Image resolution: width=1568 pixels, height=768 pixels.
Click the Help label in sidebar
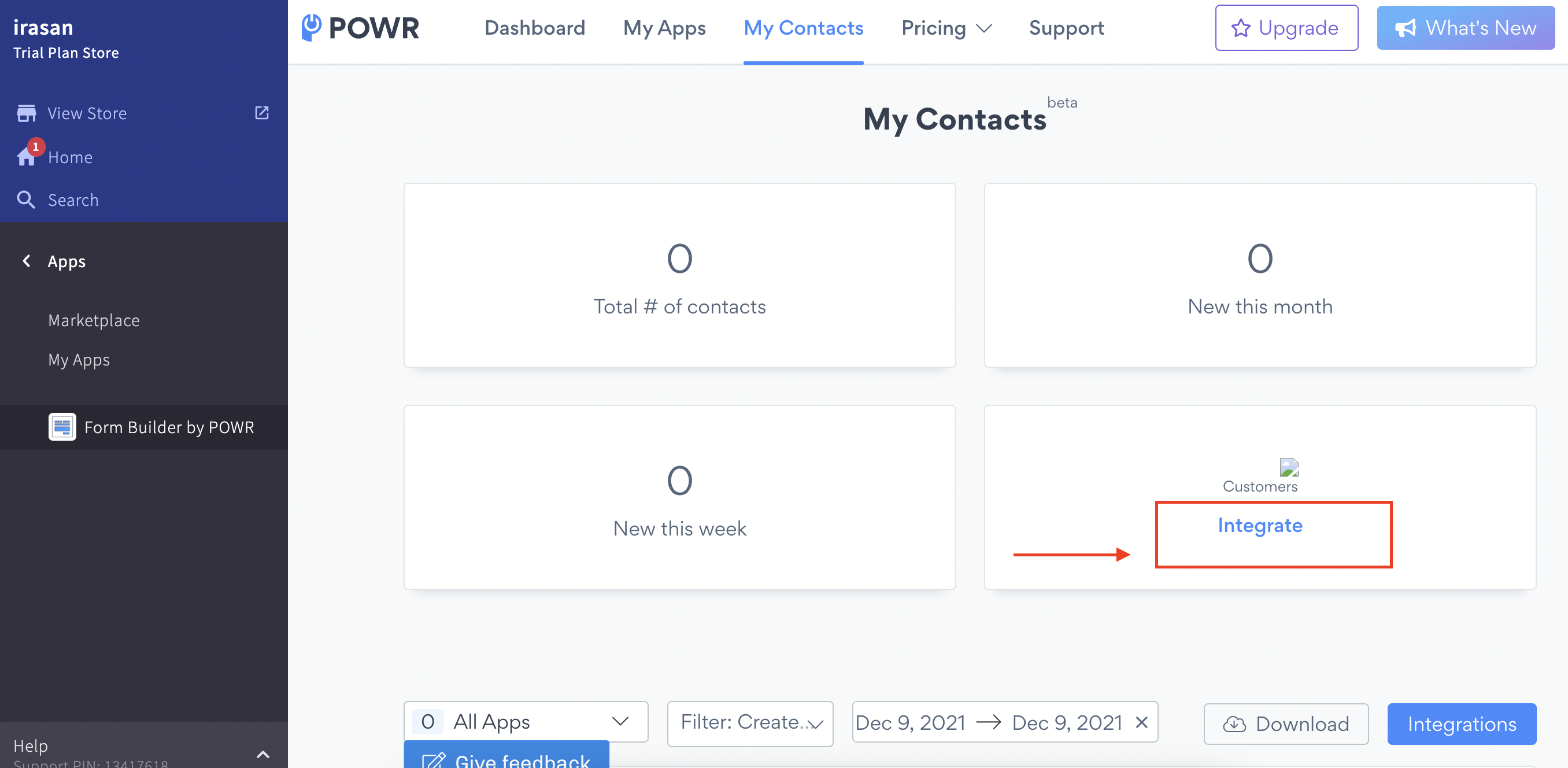(31, 745)
